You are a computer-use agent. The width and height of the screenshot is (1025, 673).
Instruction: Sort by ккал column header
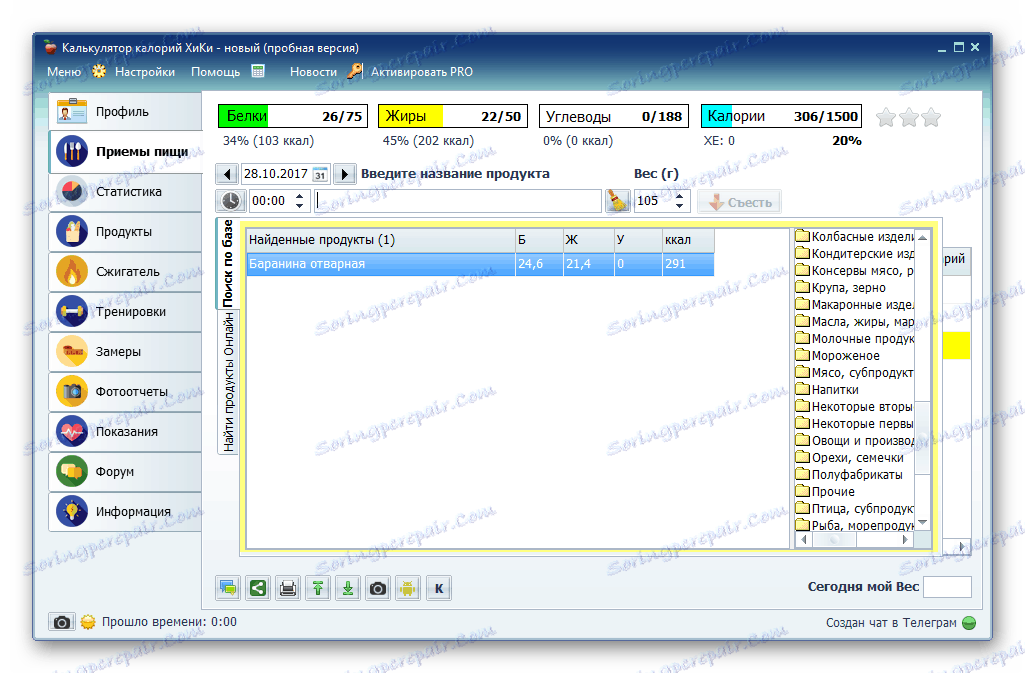688,240
